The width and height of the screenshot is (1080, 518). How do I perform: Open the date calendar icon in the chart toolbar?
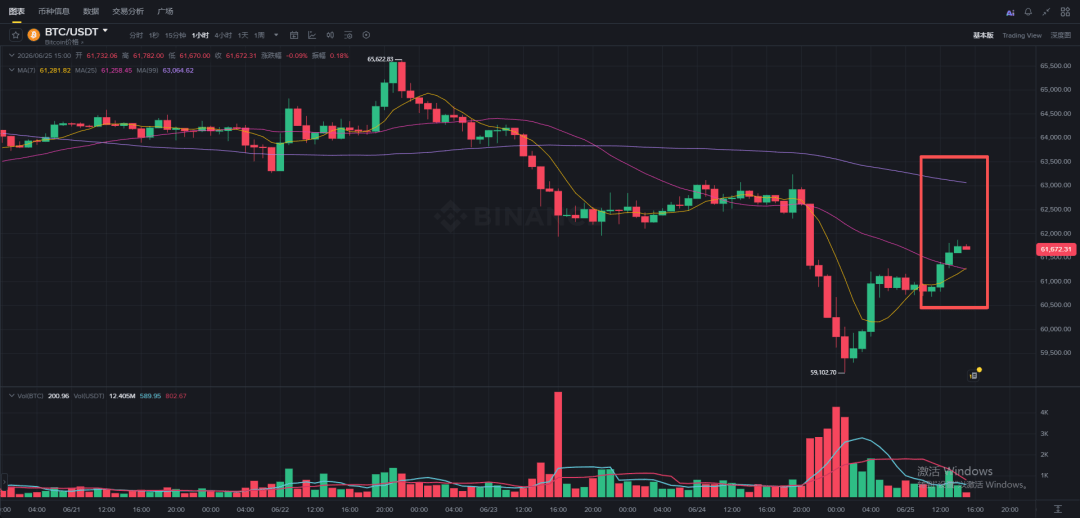click(x=294, y=35)
